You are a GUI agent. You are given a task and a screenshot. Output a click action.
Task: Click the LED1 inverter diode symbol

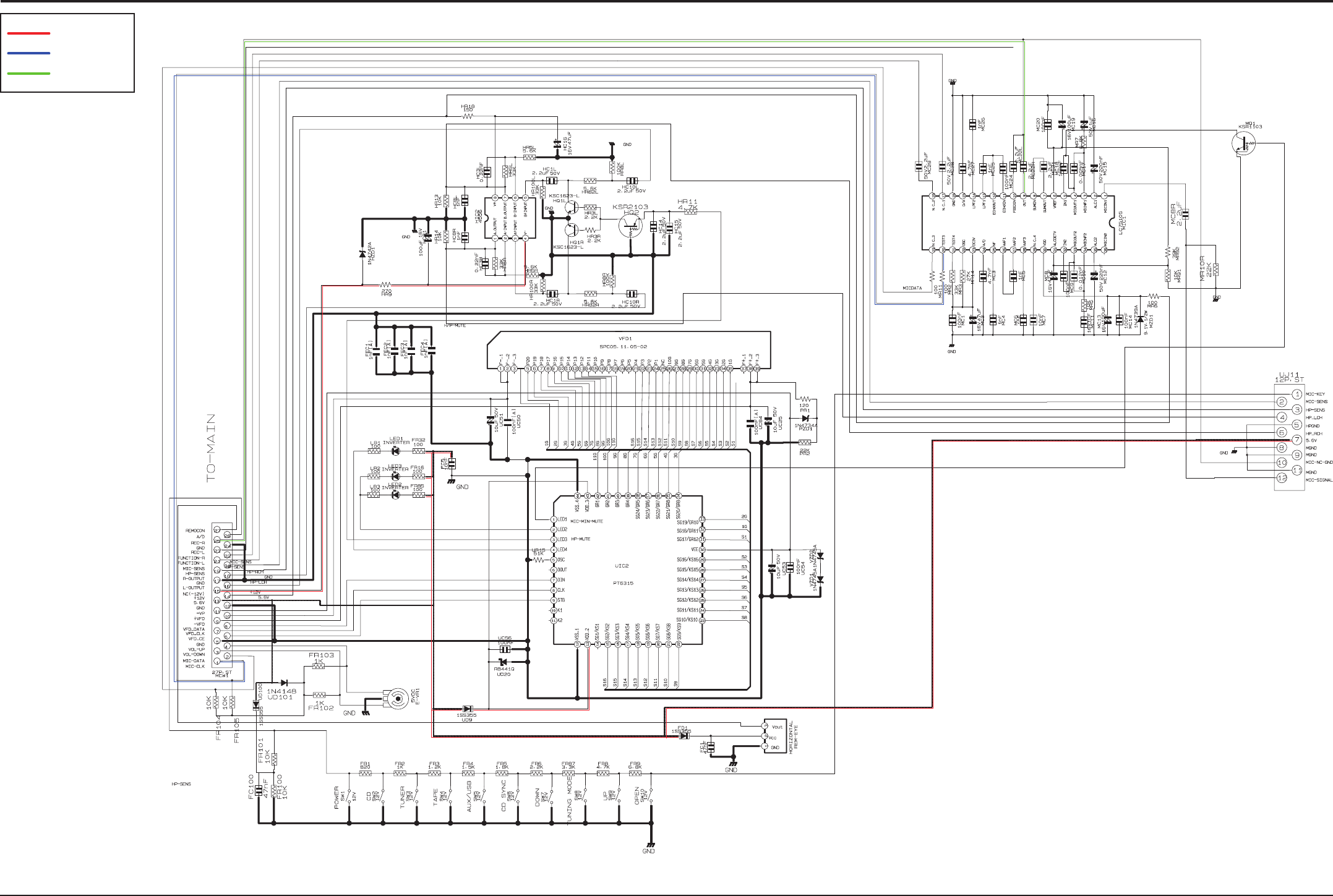pos(395,451)
